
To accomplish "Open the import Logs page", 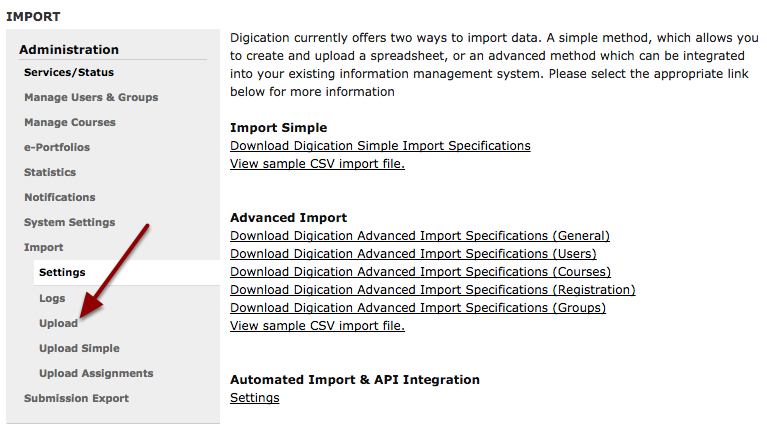I will (x=52, y=298).
